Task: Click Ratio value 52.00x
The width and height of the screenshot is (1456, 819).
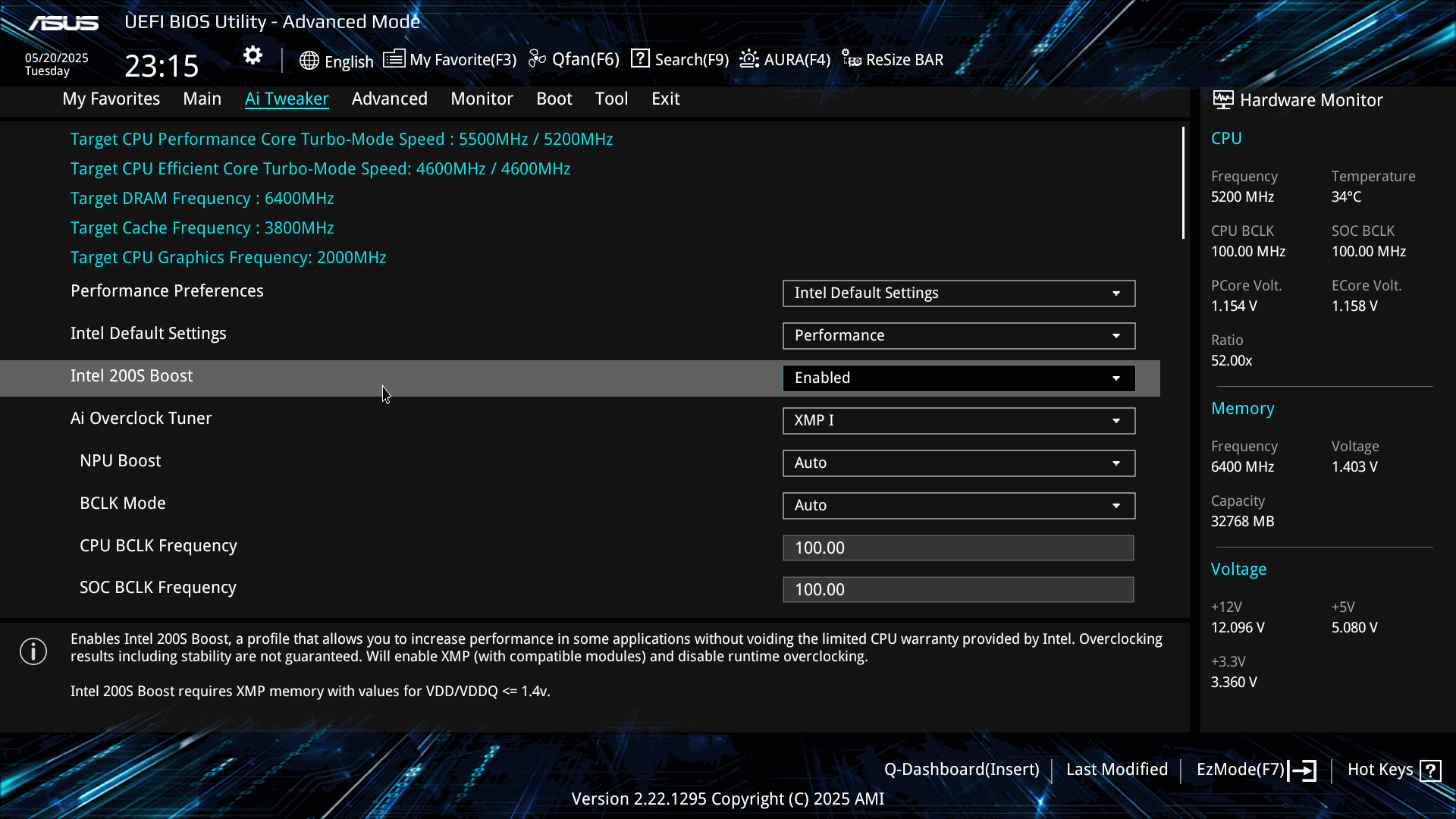Action: 1232,361
